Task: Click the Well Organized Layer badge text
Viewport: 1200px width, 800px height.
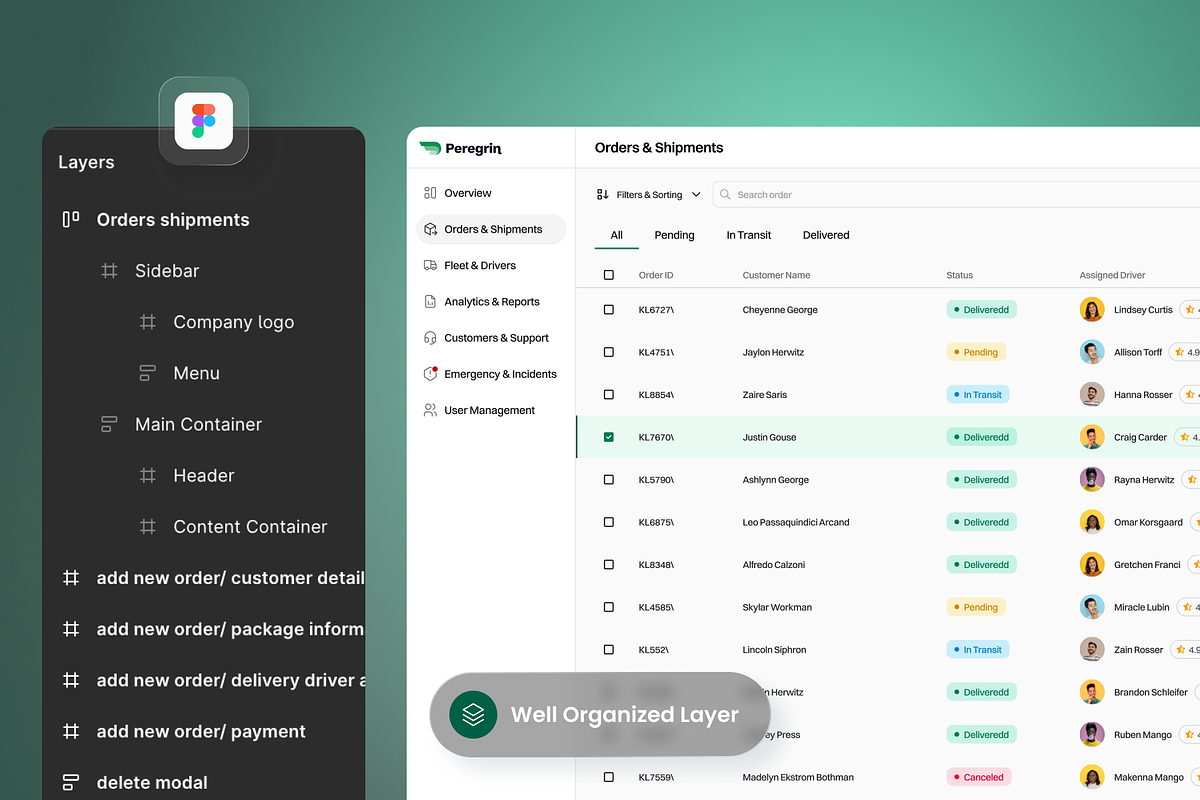Action: click(x=625, y=714)
